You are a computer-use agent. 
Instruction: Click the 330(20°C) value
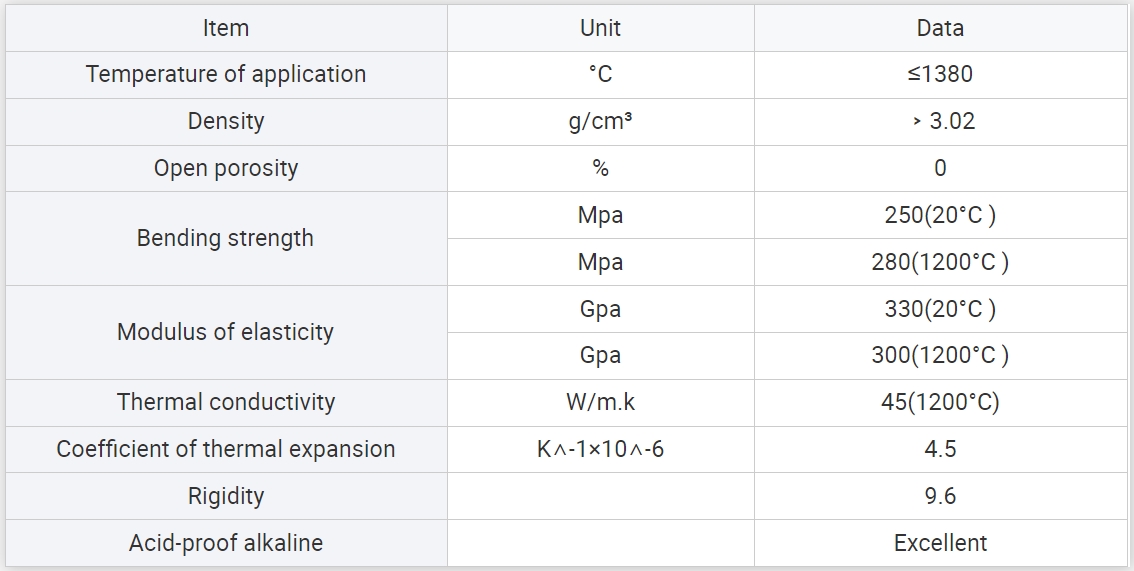(x=940, y=309)
